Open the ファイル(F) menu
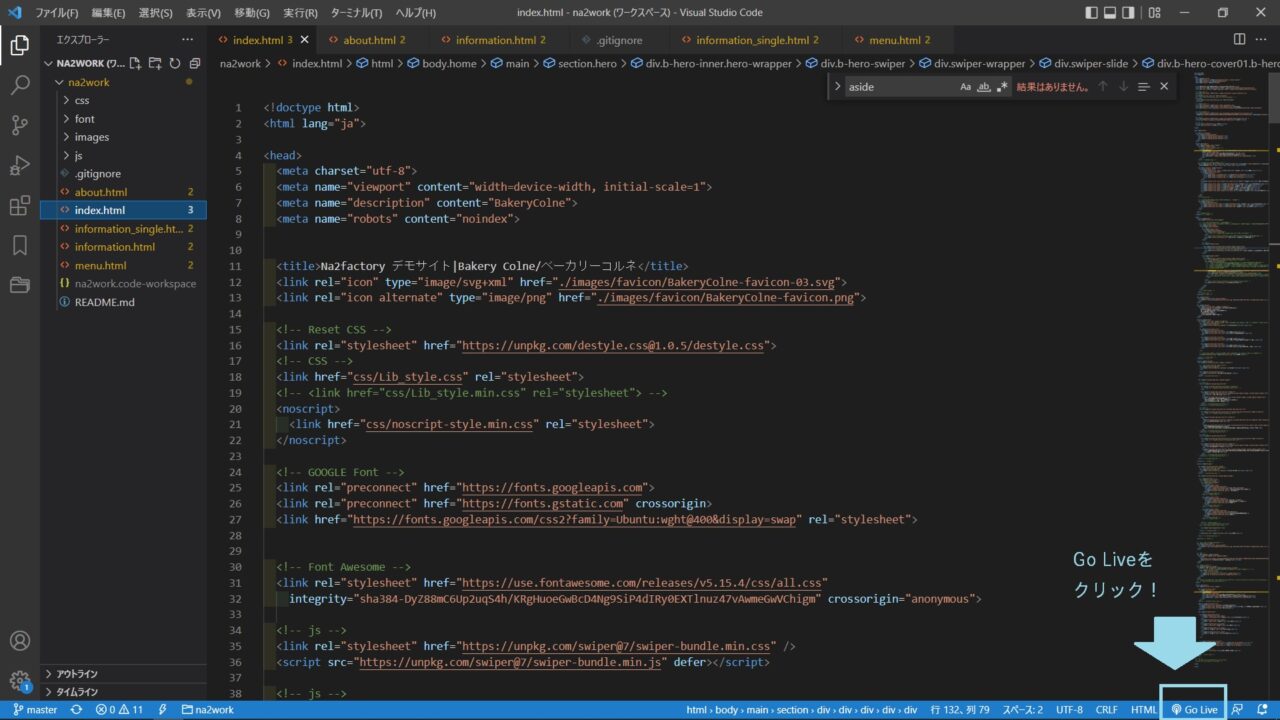This screenshot has width=1280, height=720. pyautogui.click(x=56, y=13)
